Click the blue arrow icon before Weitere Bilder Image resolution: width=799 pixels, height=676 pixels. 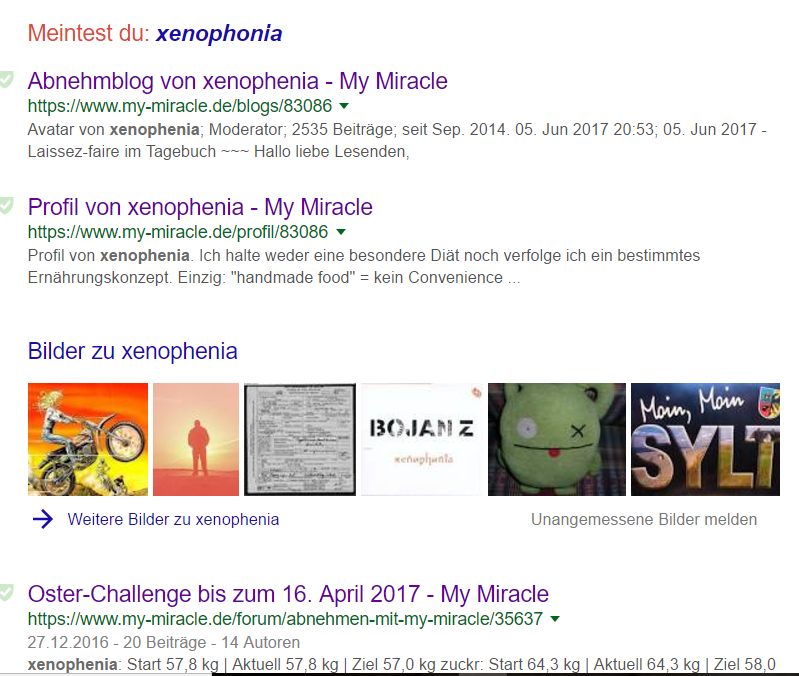43,519
